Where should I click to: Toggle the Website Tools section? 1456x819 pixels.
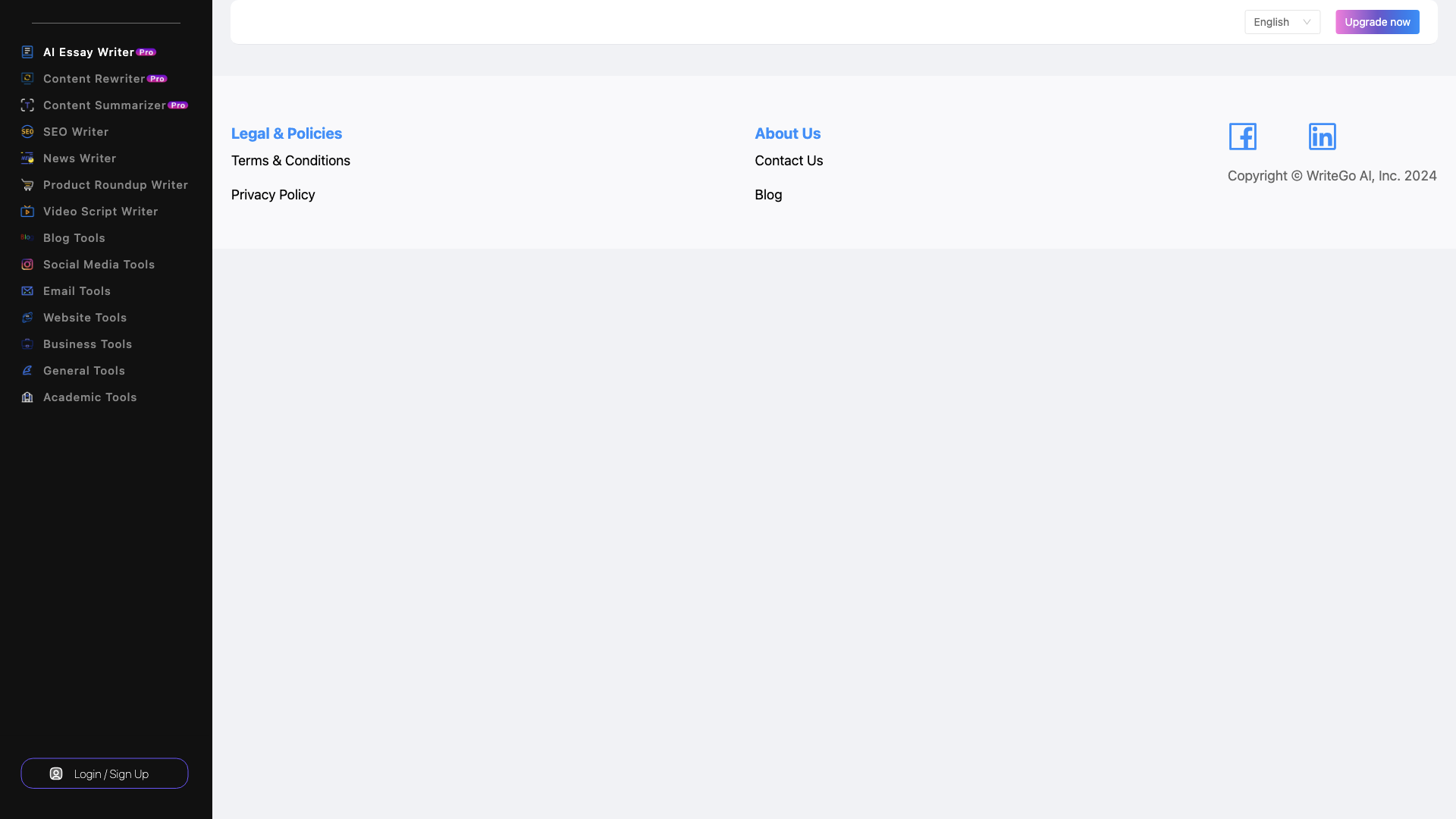tap(85, 317)
